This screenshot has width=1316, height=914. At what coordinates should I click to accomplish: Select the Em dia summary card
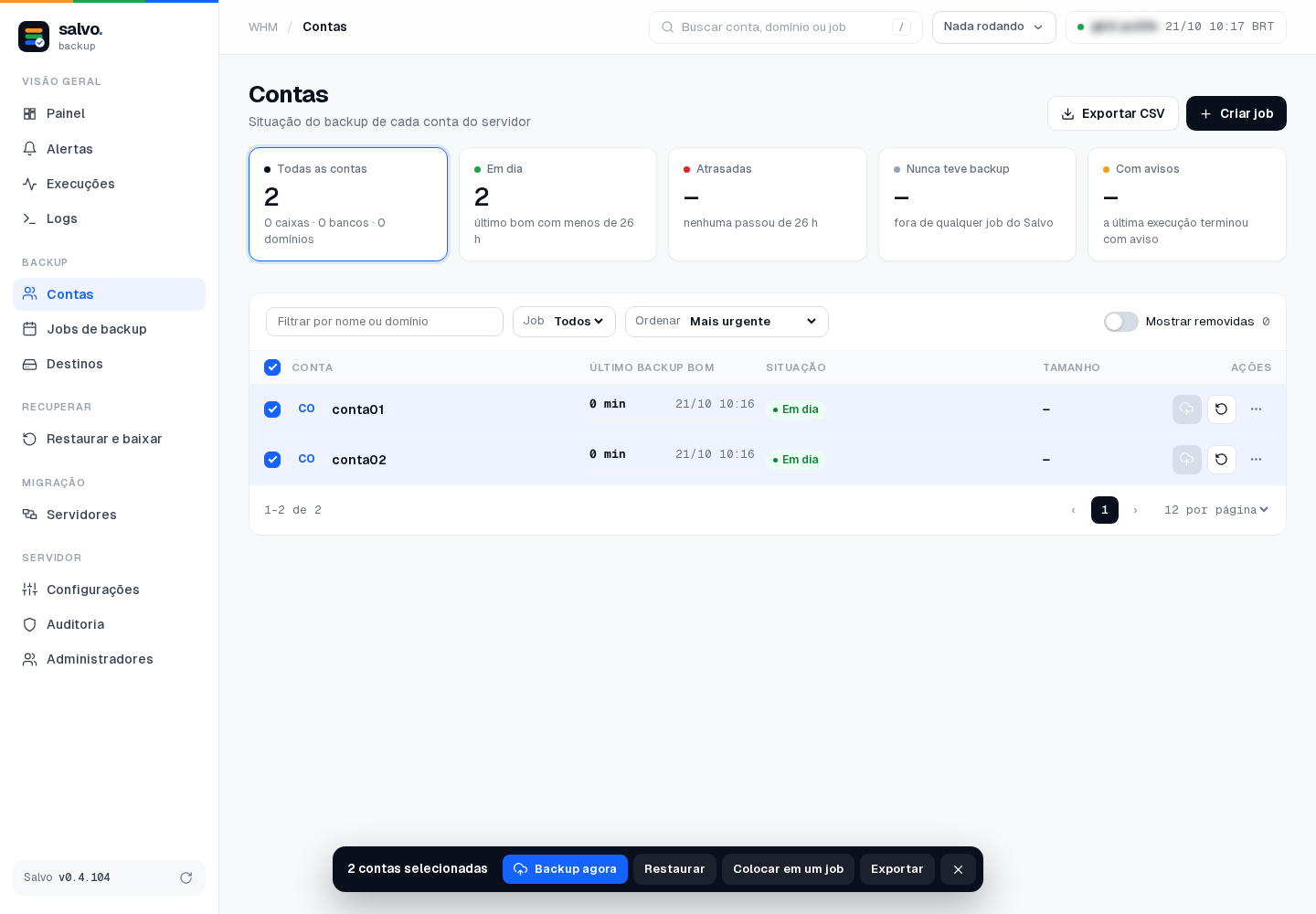pyautogui.click(x=557, y=205)
